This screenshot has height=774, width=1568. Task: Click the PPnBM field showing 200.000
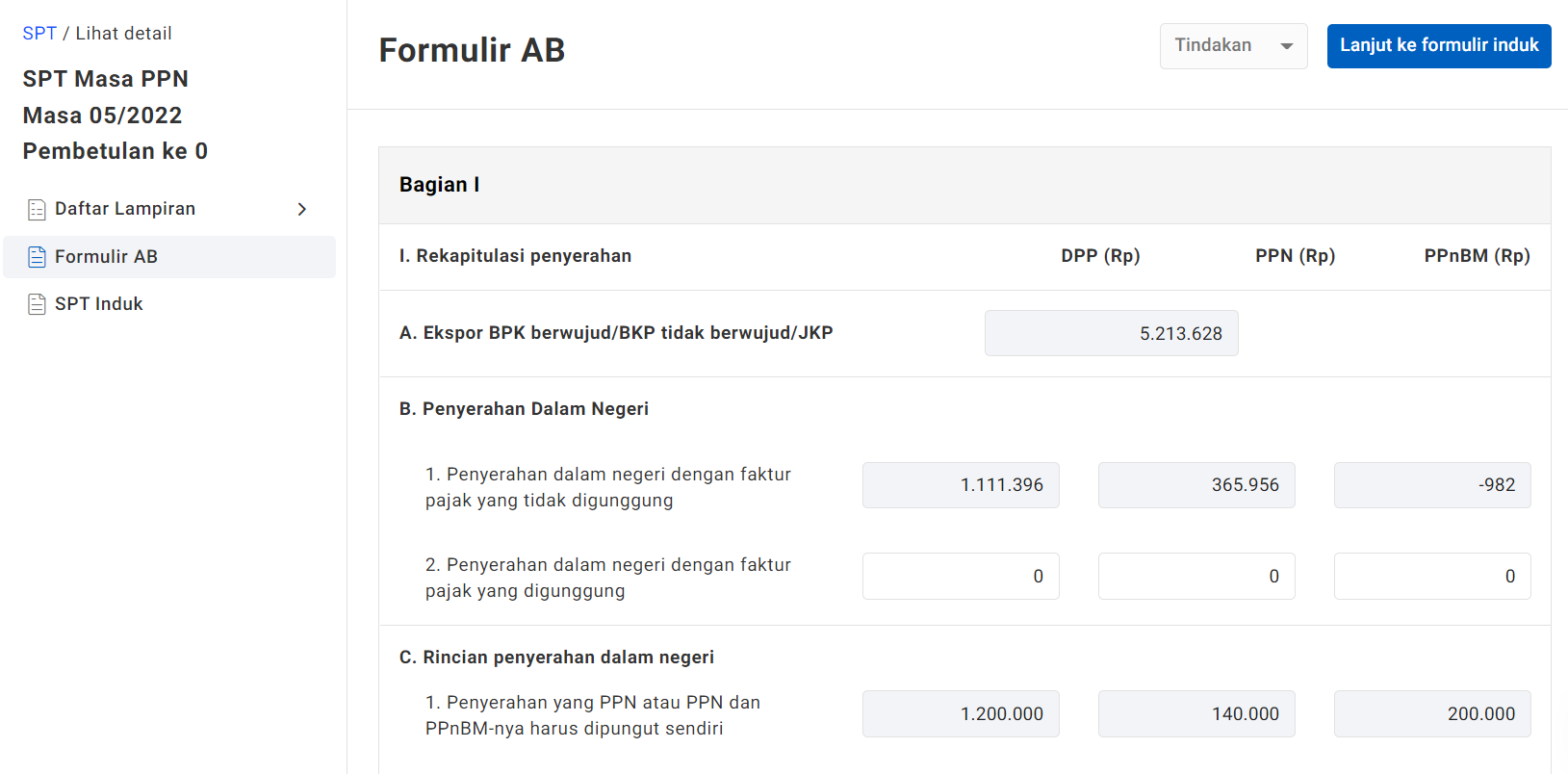point(1432,714)
